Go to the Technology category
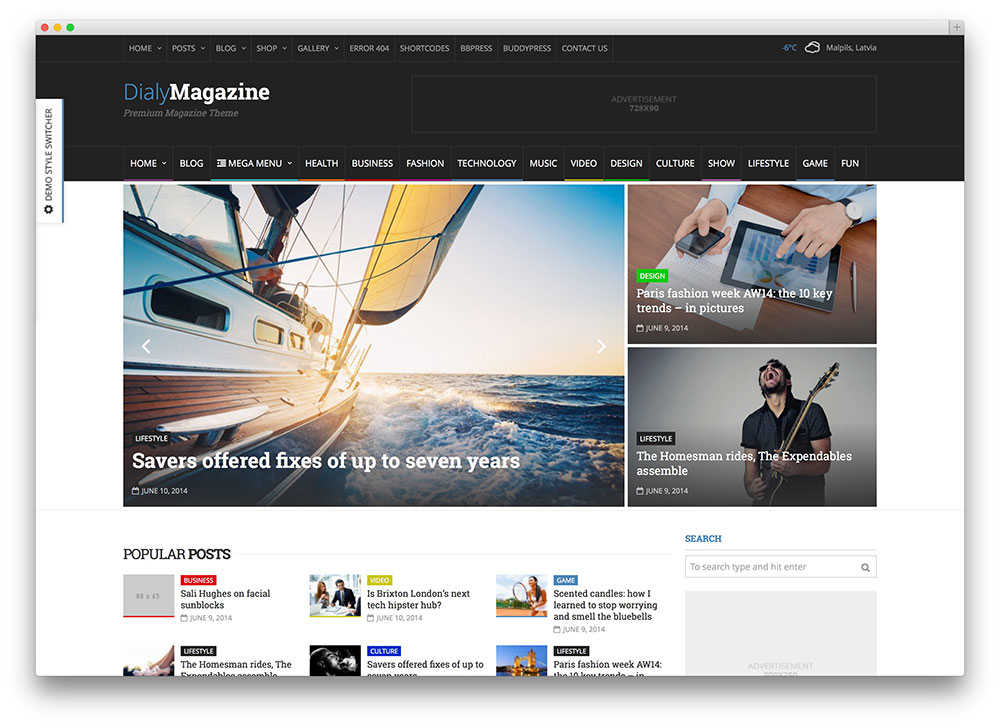The image size is (1000, 727). [x=487, y=163]
